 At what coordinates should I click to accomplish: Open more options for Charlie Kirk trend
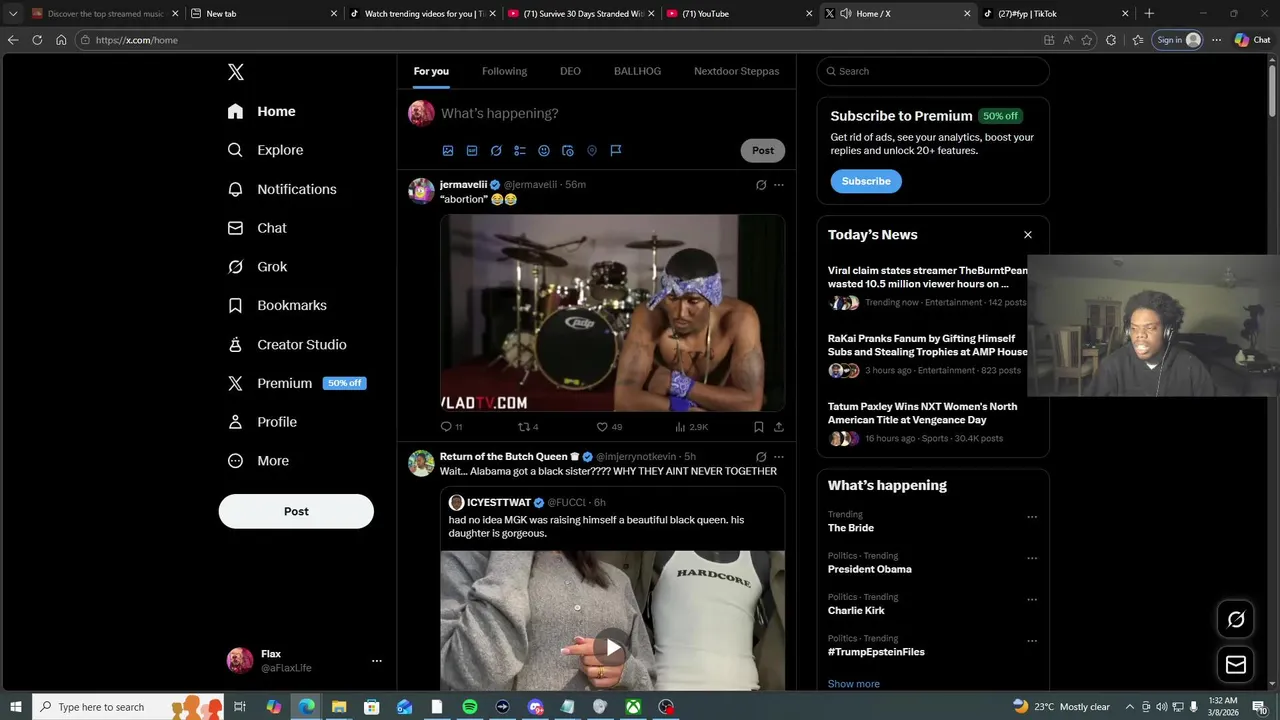(x=1032, y=600)
